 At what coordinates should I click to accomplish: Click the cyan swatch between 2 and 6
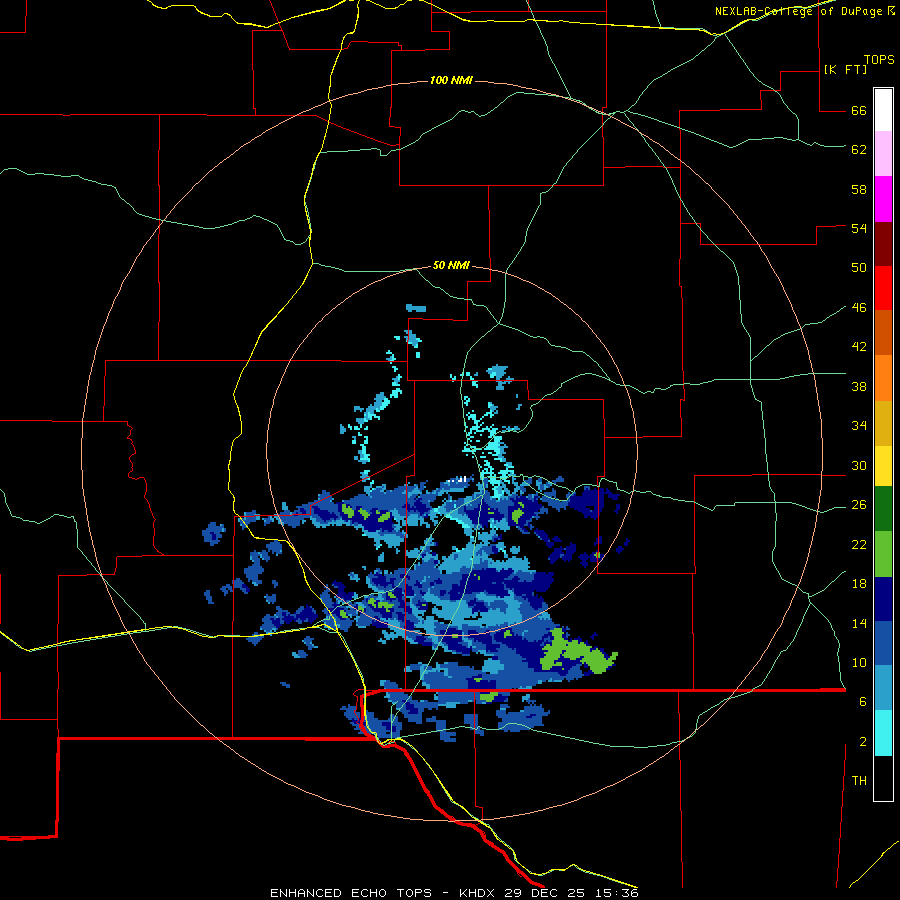click(883, 733)
